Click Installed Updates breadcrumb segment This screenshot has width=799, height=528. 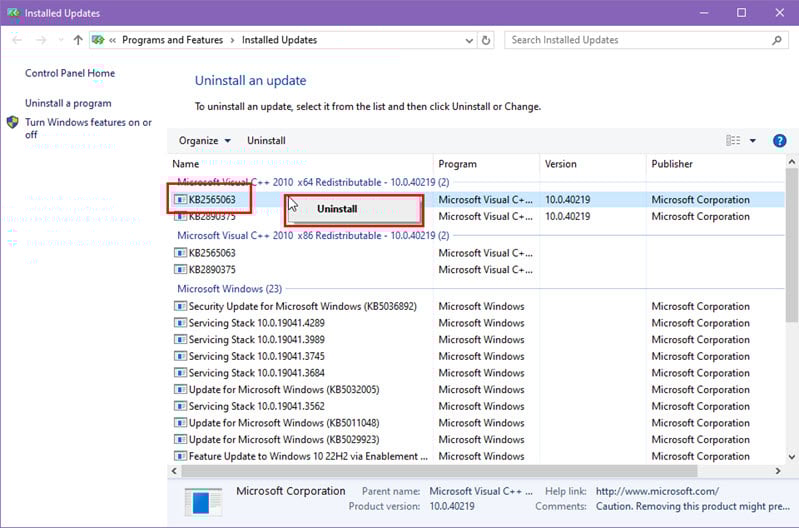(279, 40)
